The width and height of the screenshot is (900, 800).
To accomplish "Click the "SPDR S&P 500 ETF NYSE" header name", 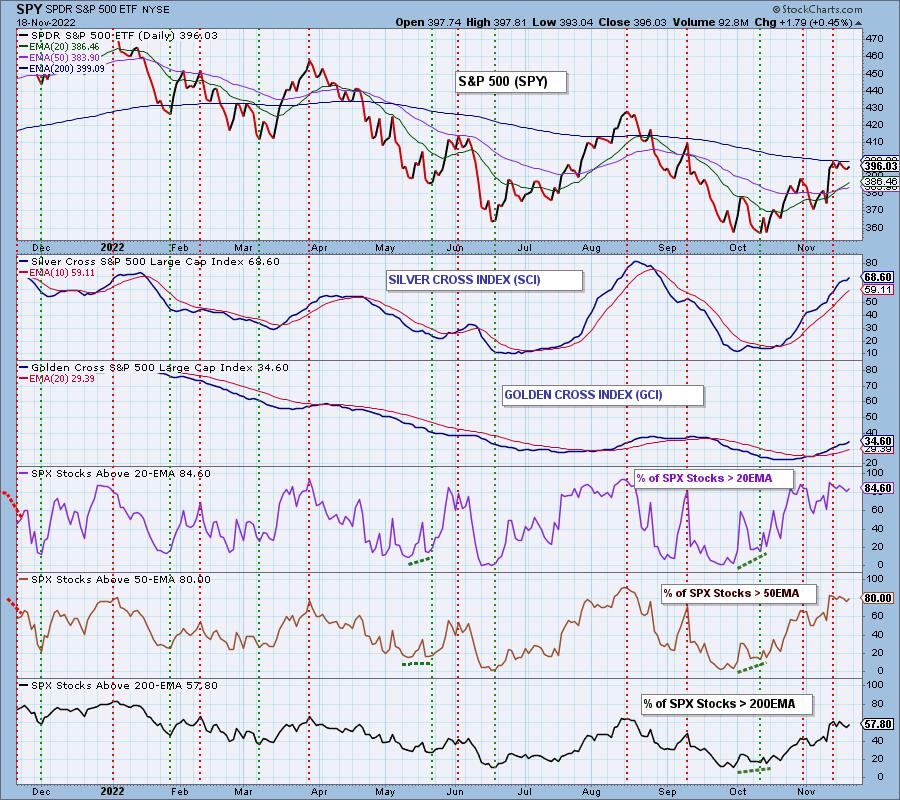I will 108,10.
